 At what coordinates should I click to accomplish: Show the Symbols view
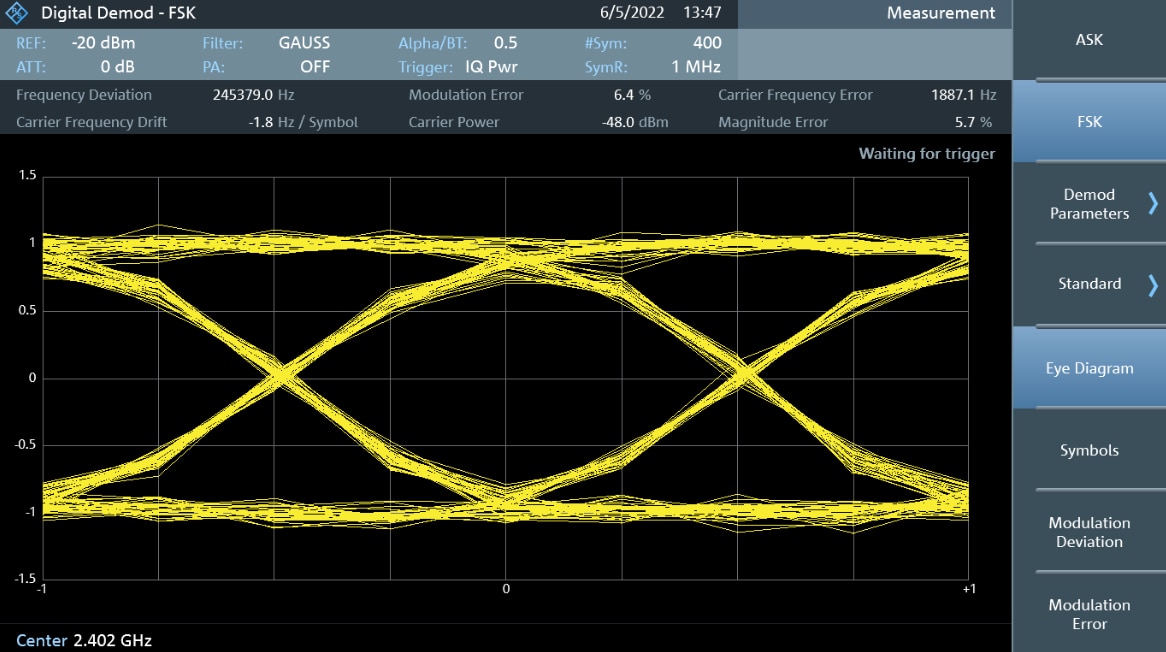(x=1089, y=450)
